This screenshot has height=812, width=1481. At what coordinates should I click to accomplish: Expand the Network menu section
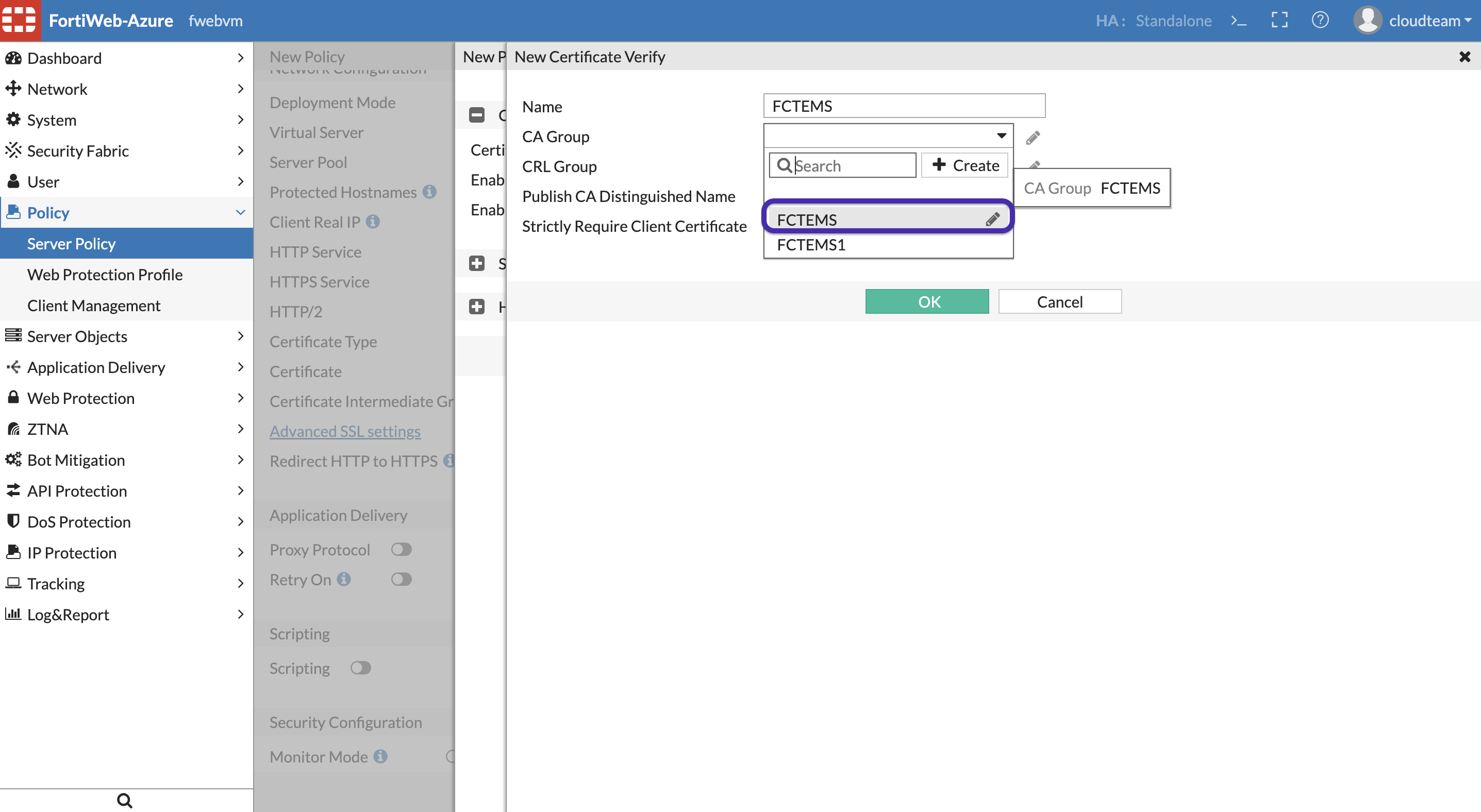tap(127, 88)
